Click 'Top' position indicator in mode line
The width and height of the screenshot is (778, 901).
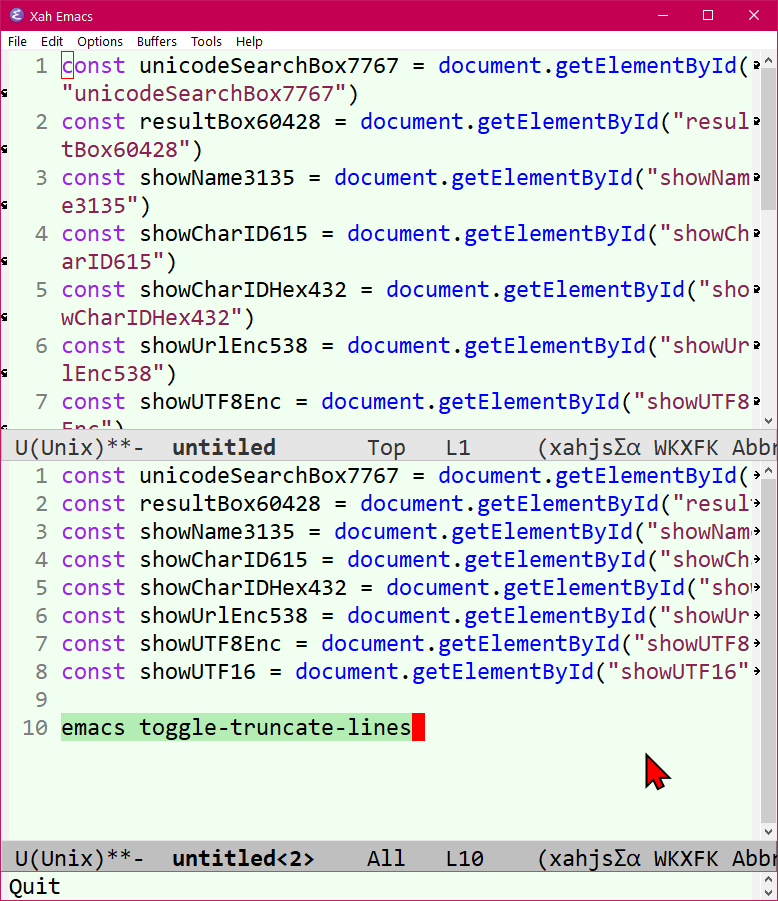click(x=386, y=447)
